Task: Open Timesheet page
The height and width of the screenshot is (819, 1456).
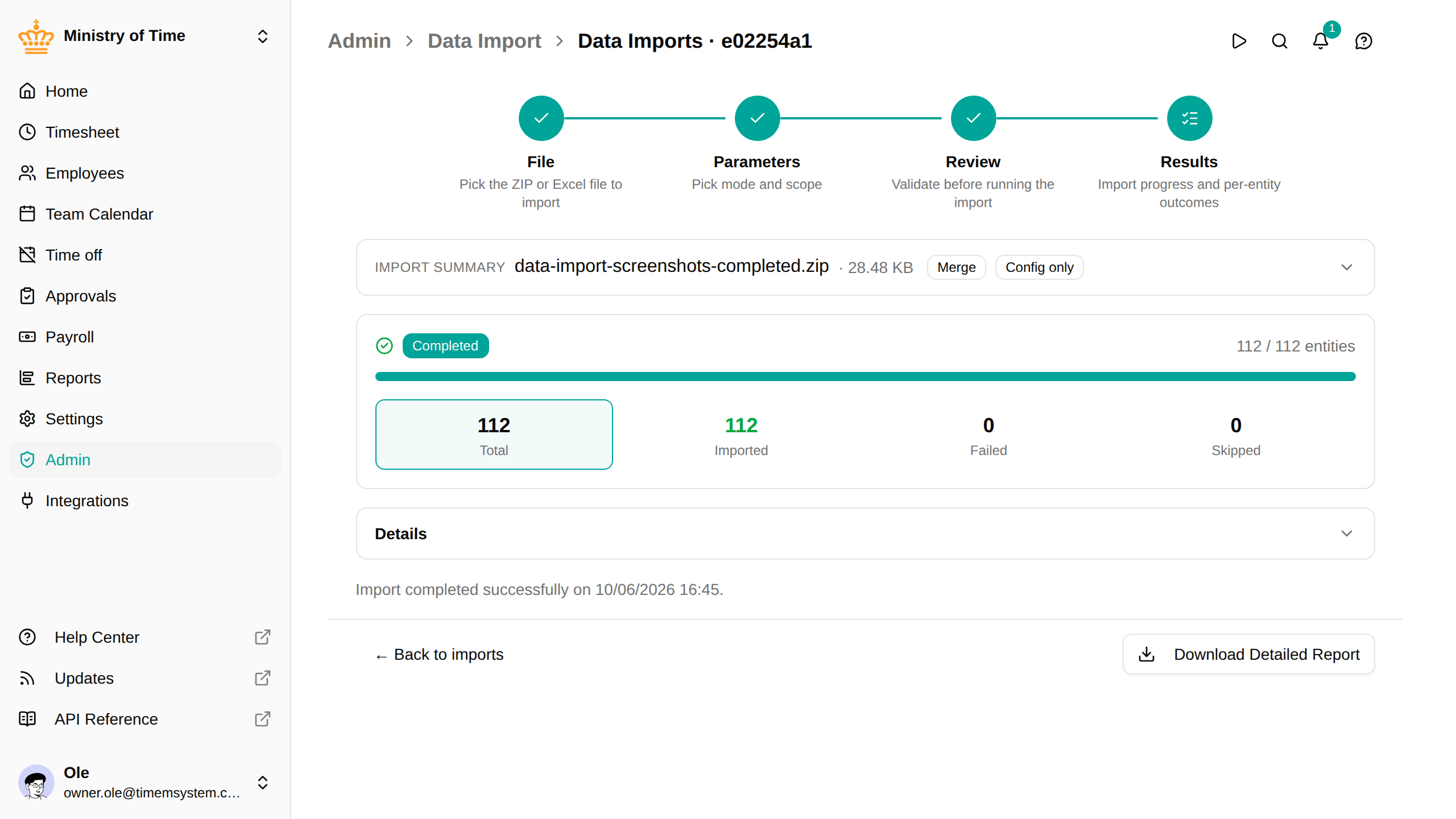Action: [145, 132]
